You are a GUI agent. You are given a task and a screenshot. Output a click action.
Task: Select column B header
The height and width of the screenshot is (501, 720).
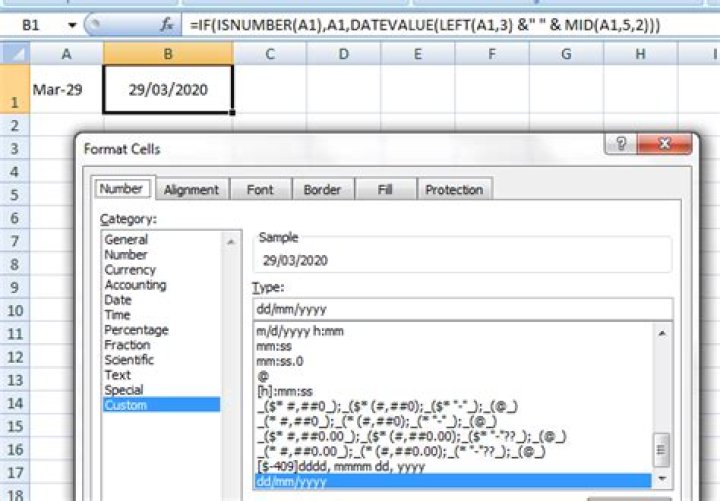tap(168, 54)
